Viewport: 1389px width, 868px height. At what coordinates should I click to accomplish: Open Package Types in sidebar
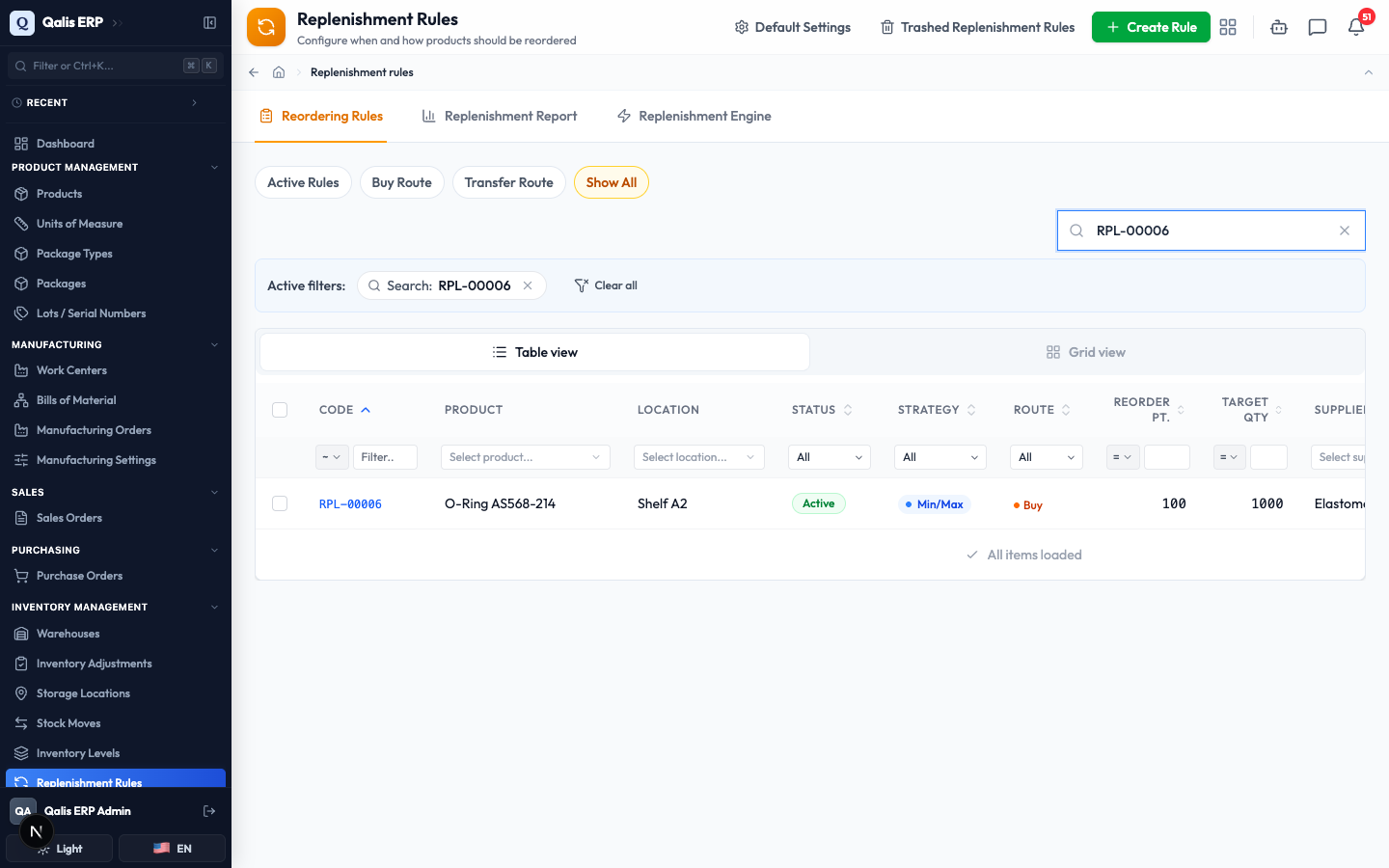coord(116,254)
